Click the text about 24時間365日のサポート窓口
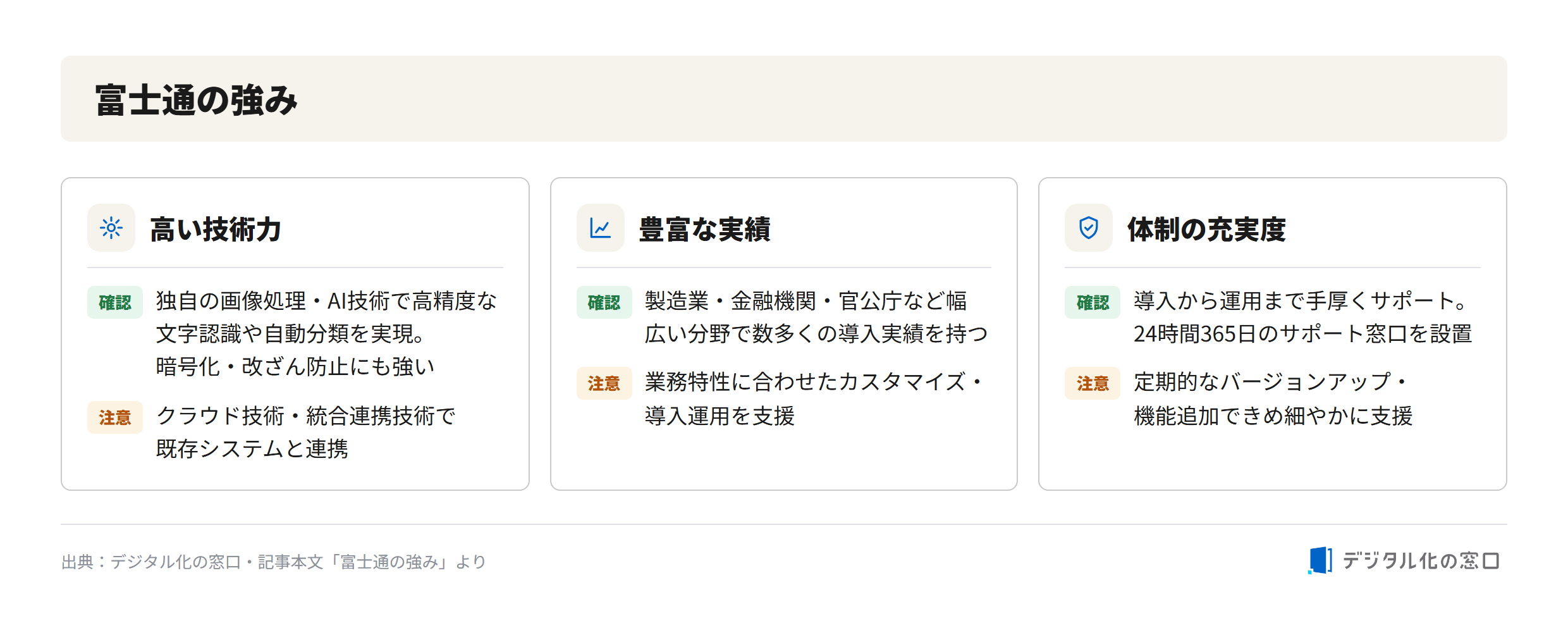This screenshot has height=635, width=1568. pyautogui.click(x=1302, y=333)
